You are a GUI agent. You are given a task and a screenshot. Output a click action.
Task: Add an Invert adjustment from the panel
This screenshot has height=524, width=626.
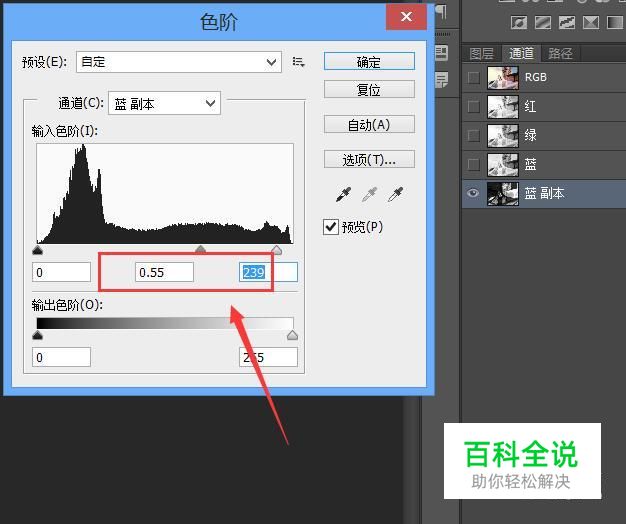(519, 23)
